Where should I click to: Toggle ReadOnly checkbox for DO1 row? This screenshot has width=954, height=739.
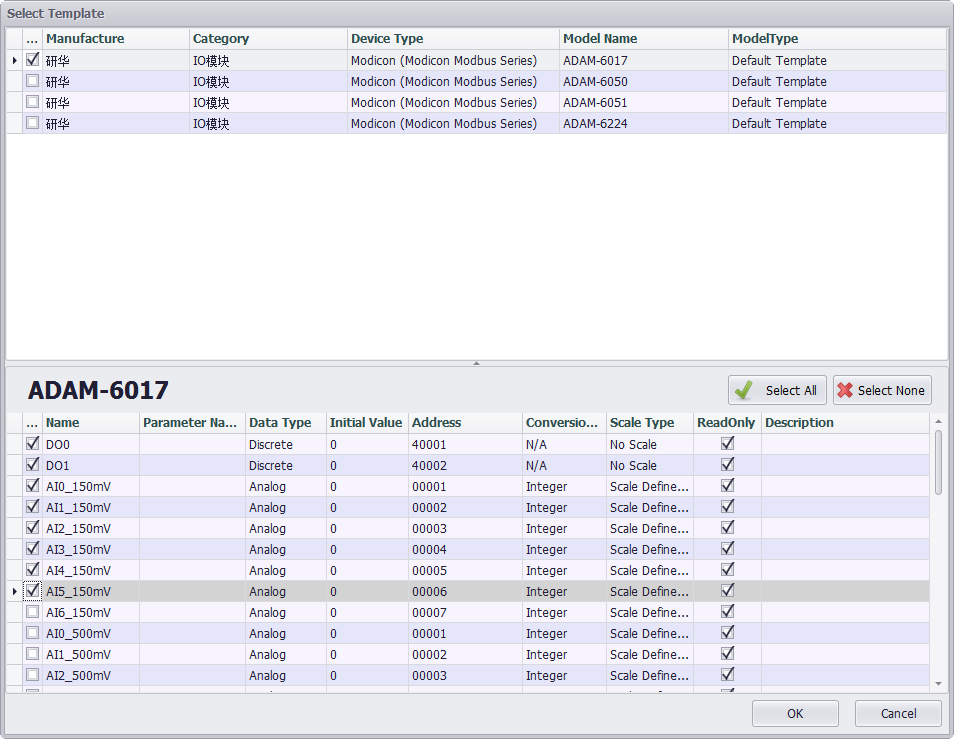(727, 465)
